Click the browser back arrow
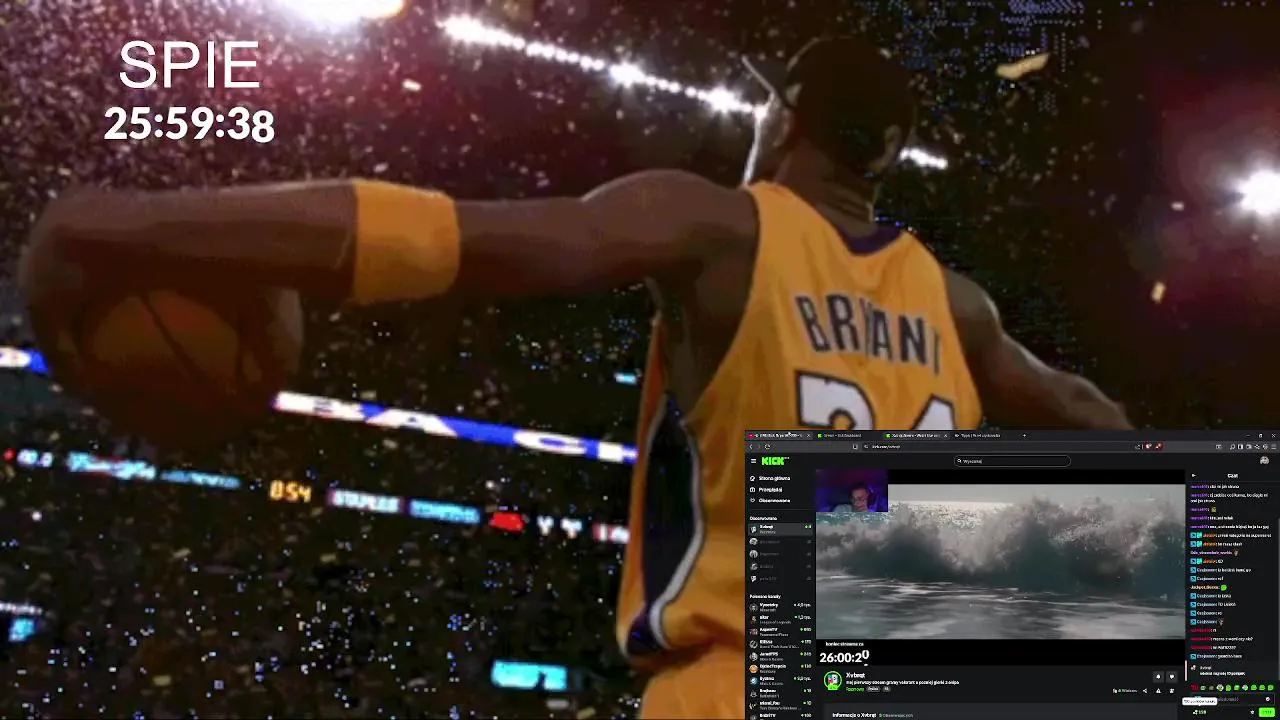 [x=751, y=447]
